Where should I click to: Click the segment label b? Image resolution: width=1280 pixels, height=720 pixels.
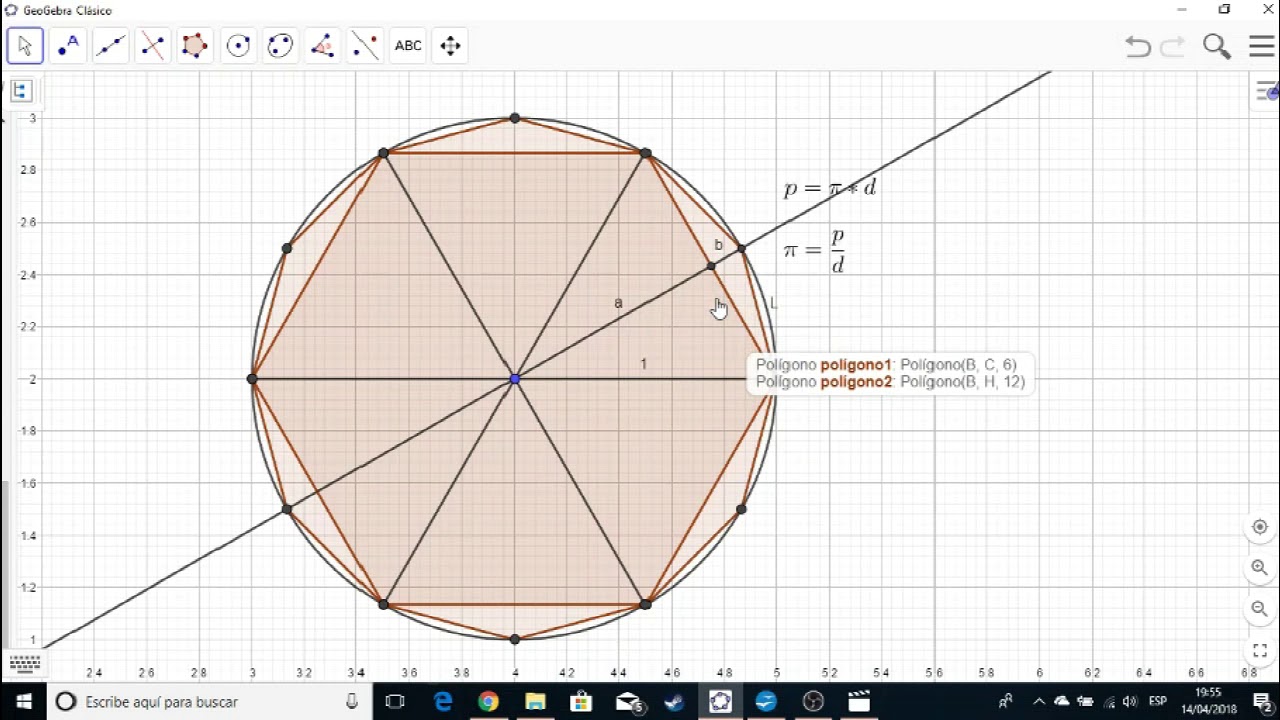click(x=718, y=245)
